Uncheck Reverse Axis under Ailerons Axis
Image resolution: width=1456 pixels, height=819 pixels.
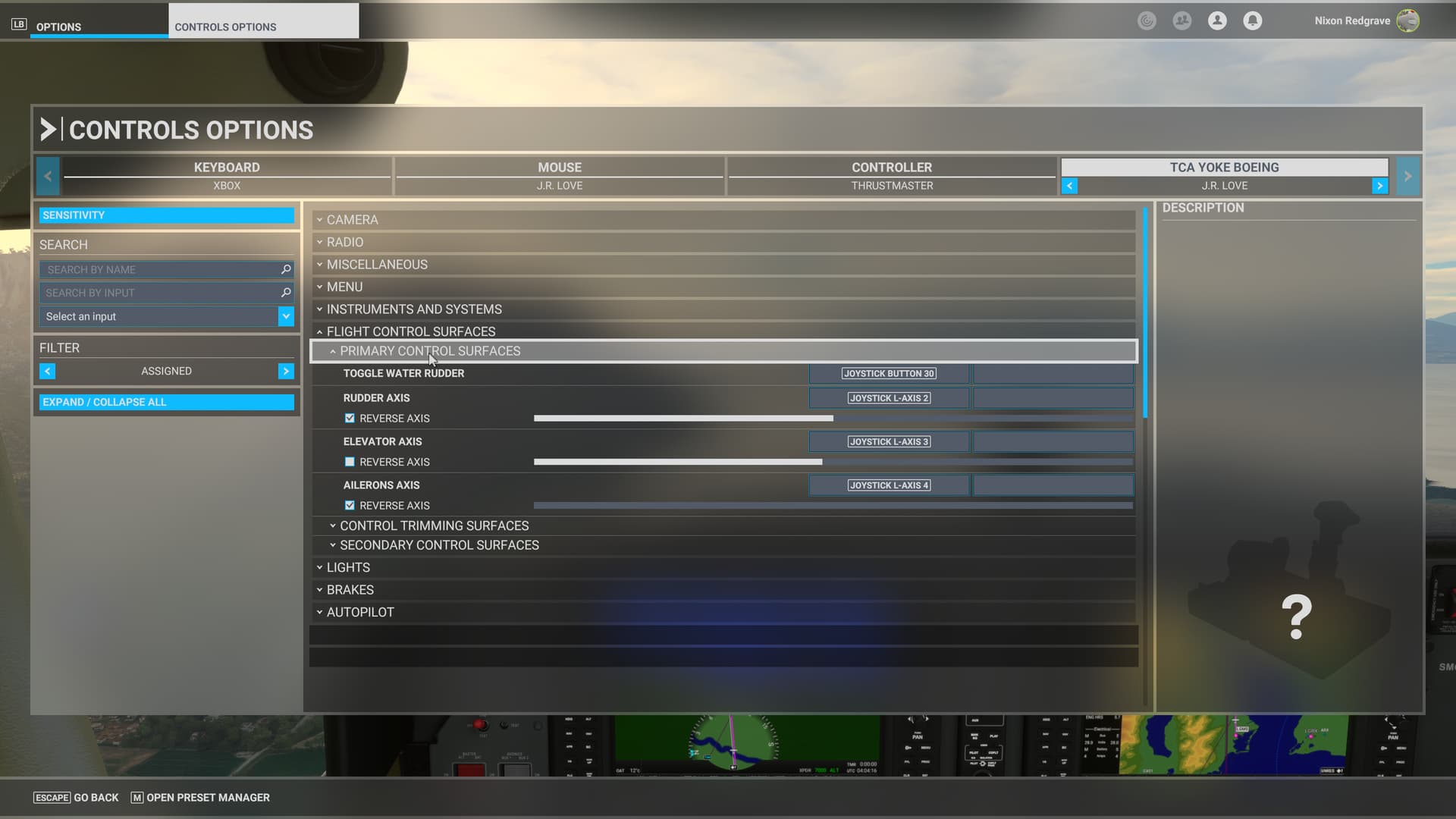click(x=350, y=505)
